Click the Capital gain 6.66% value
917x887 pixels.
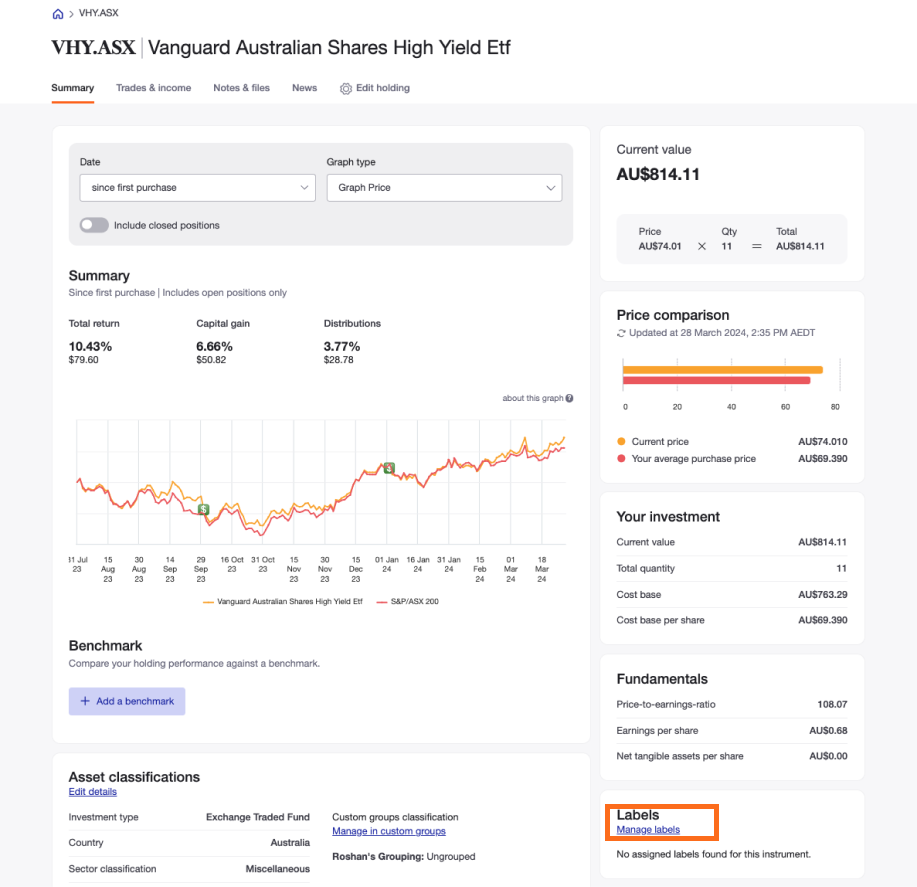215,346
